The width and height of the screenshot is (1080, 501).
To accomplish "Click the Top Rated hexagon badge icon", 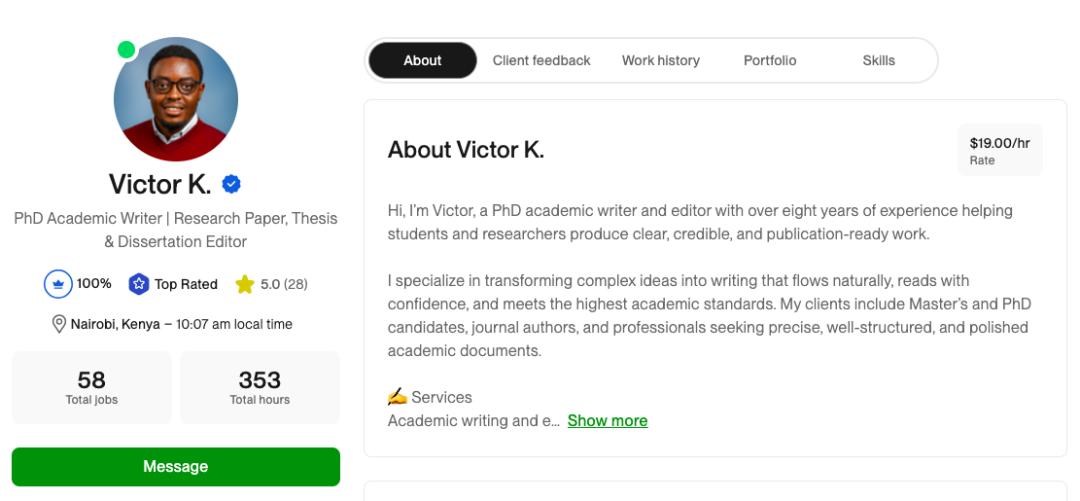I will click(139, 284).
